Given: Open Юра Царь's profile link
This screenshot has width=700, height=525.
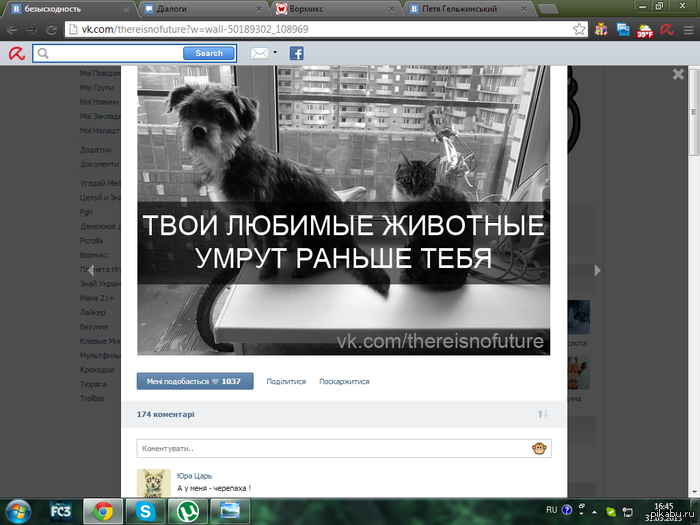Looking at the screenshot, I should pos(194,476).
